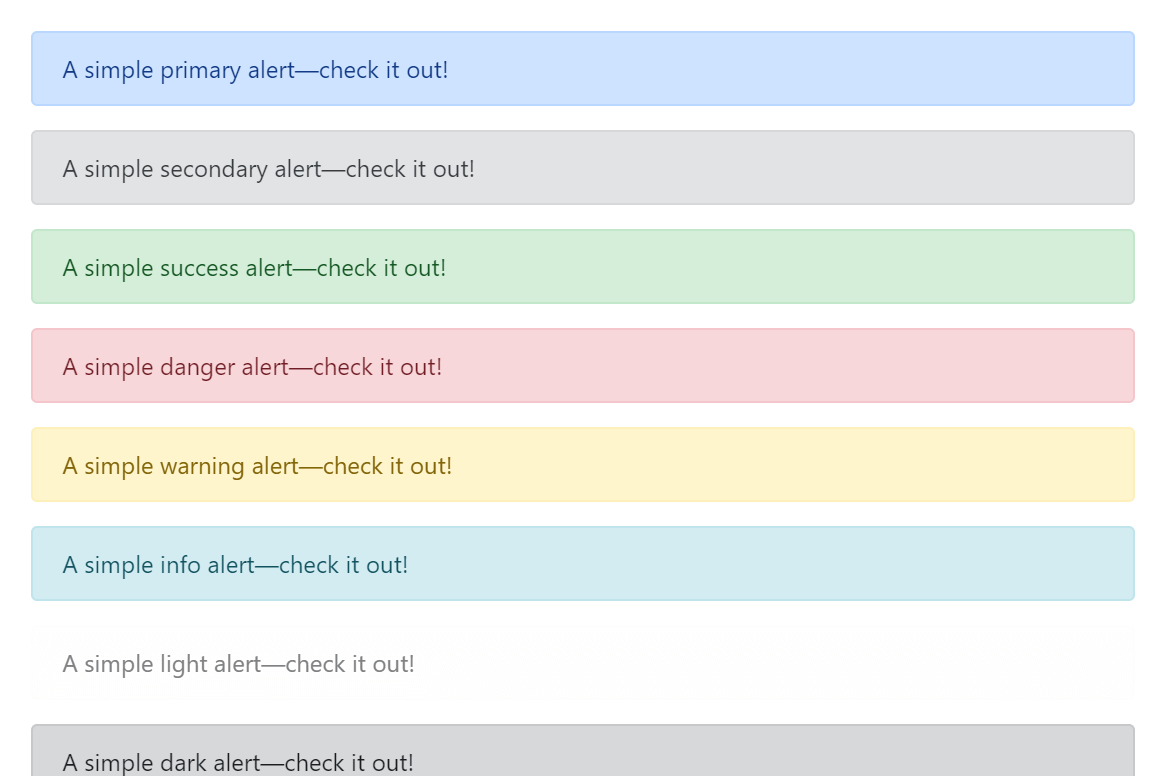Click the info alert box
This screenshot has width=1168, height=776.
pyautogui.click(x=584, y=563)
